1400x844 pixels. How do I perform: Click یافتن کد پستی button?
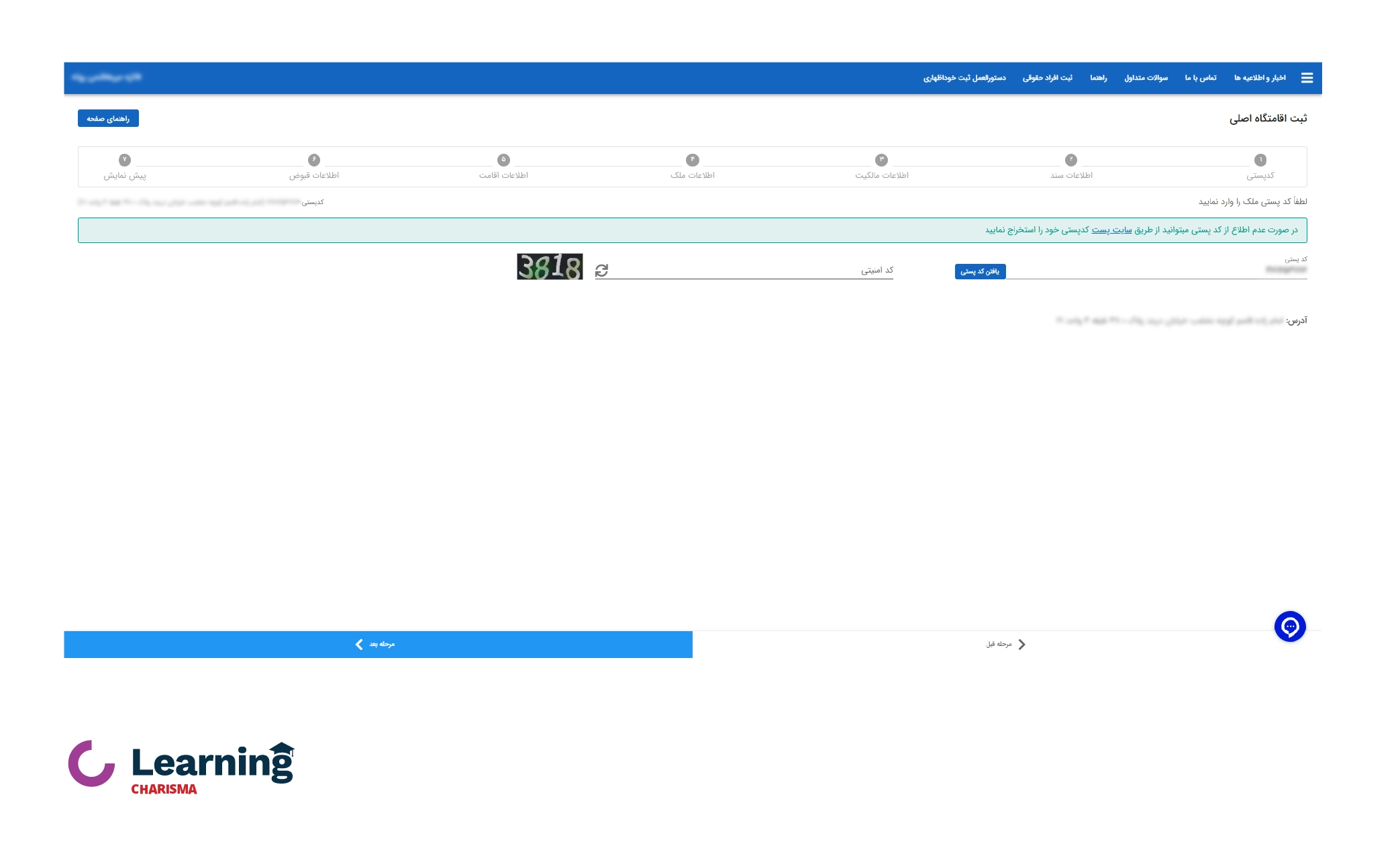(979, 271)
